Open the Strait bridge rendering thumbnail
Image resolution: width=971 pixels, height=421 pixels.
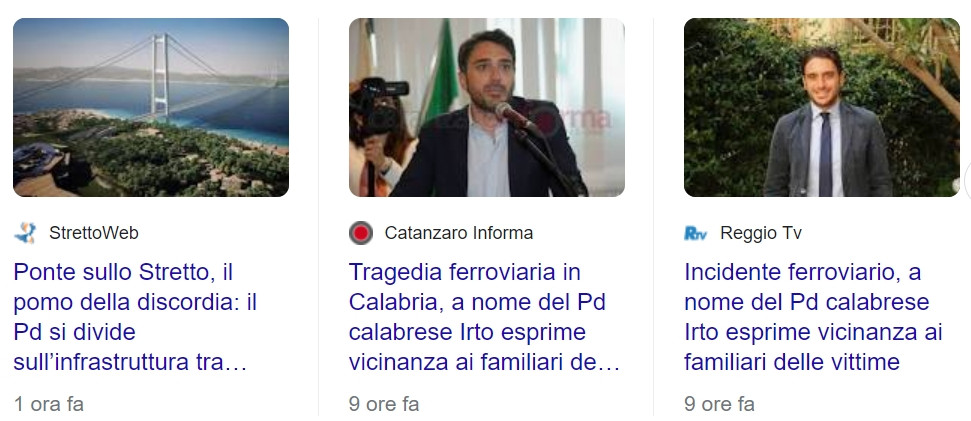coord(151,107)
